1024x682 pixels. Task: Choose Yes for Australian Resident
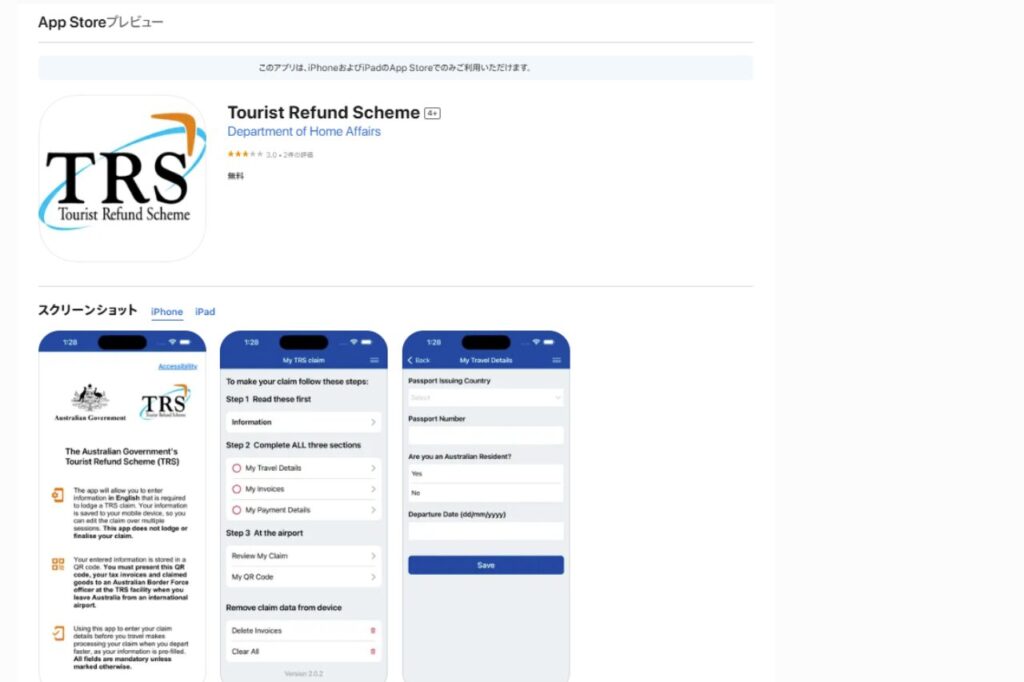486,474
